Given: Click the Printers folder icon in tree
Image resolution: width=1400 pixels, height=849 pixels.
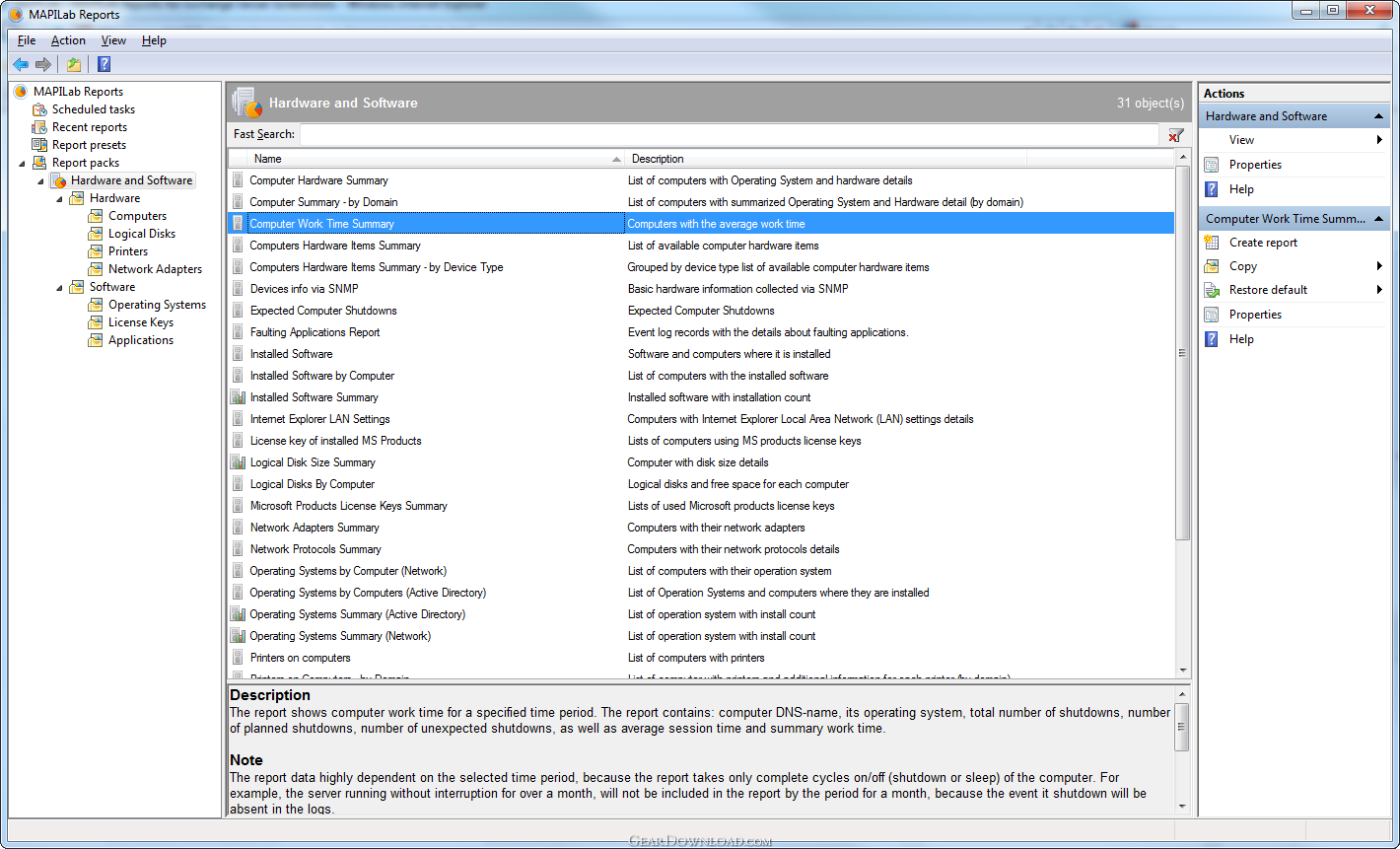Looking at the screenshot, I should click(x=96, y=251).
